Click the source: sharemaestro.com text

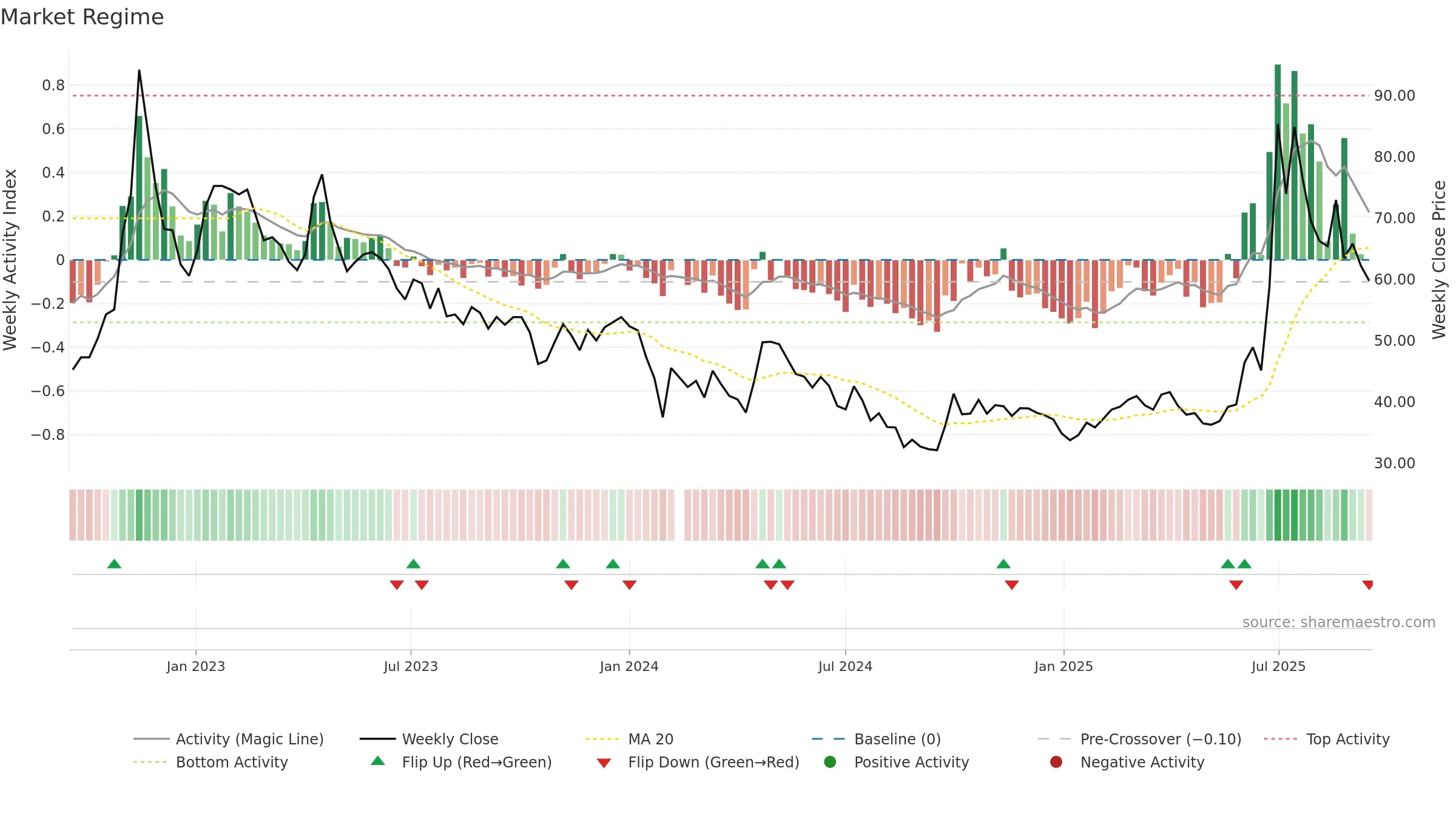[x=1339, y=622]
